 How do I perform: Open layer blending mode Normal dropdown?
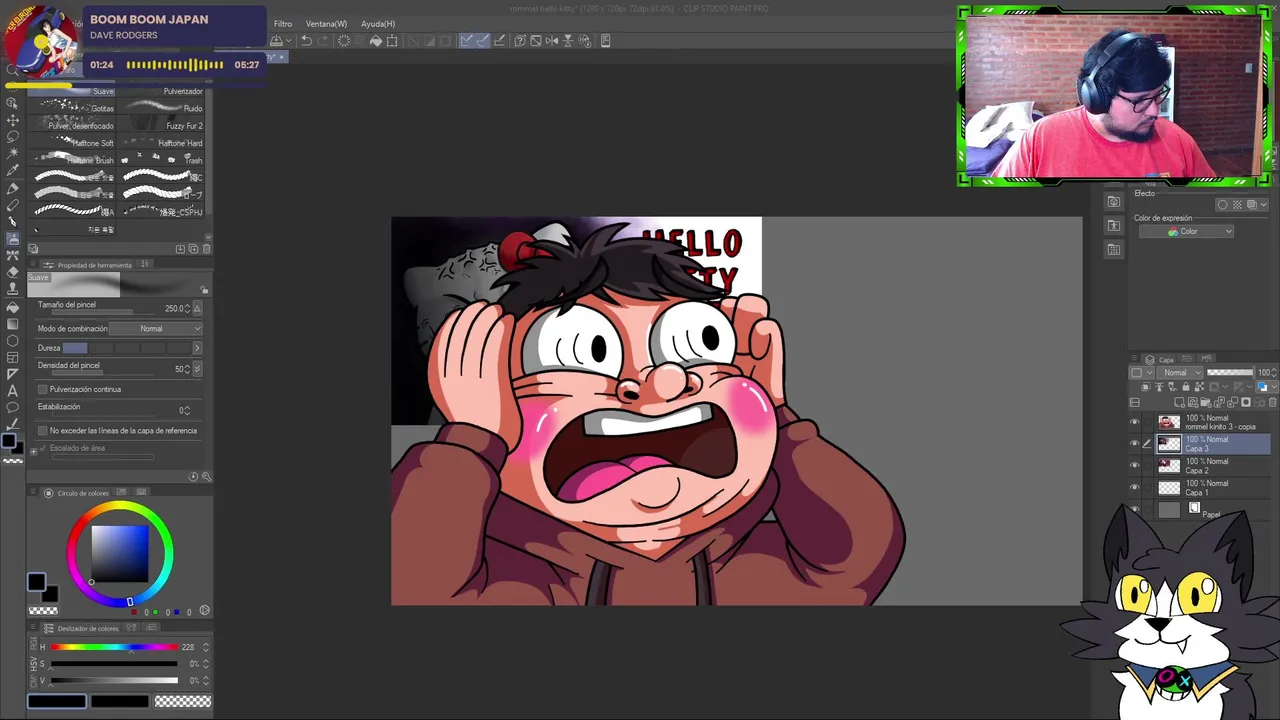tap(1180, 373)
